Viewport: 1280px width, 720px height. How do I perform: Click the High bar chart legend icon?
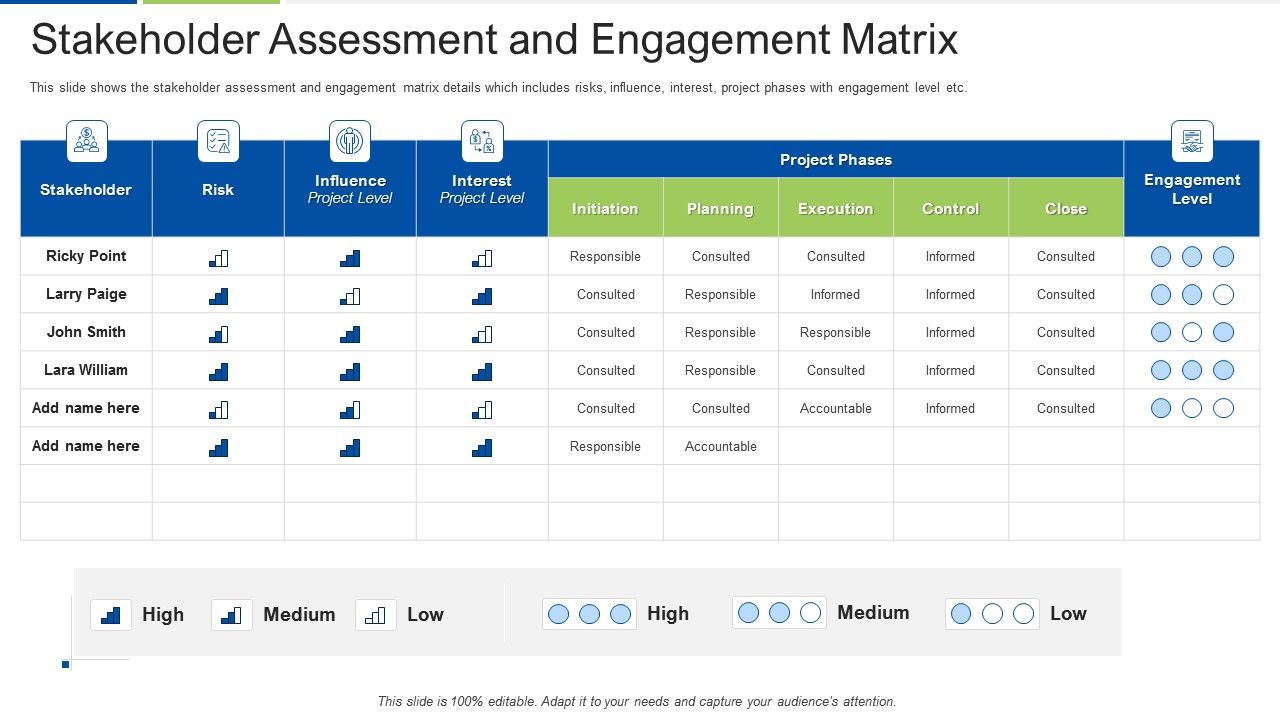click(111, 615)
